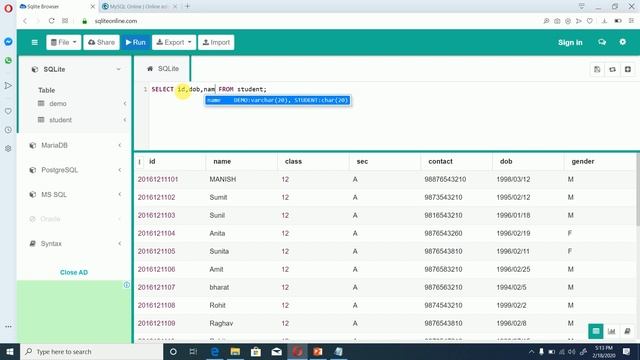The image size is (640, 360).
Task: Click the Sign in link
Action: pos(570,42)
